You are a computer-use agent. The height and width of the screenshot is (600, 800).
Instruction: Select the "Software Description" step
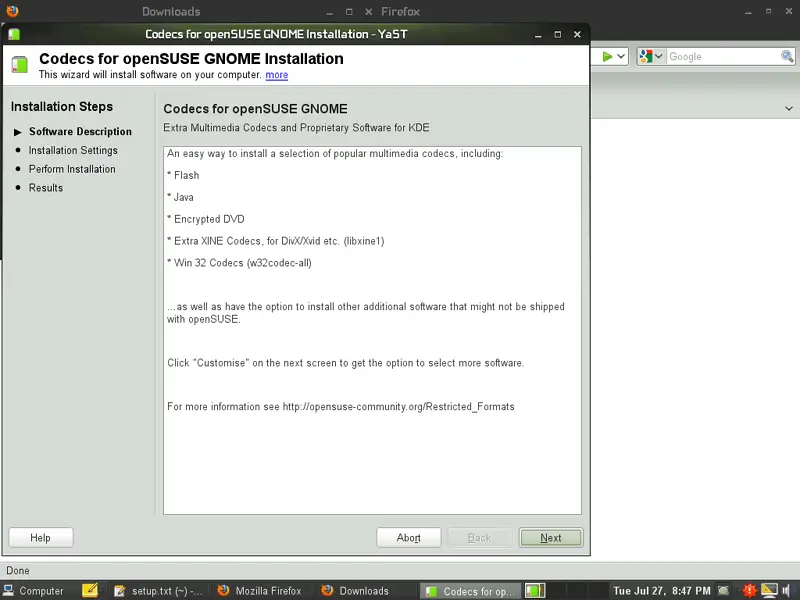pos(80,132)
